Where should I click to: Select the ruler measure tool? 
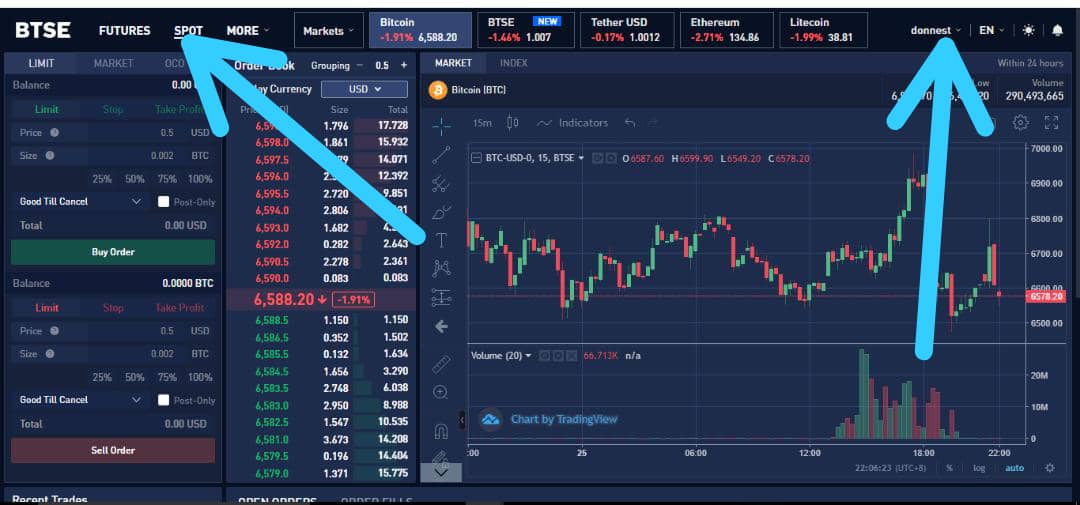[441, 363]
